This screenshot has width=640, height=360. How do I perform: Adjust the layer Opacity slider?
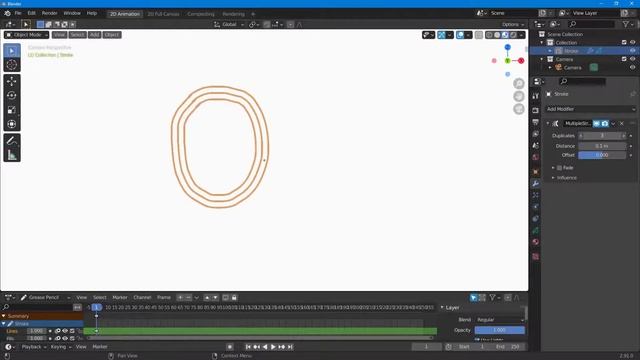[x=499, y=330]
